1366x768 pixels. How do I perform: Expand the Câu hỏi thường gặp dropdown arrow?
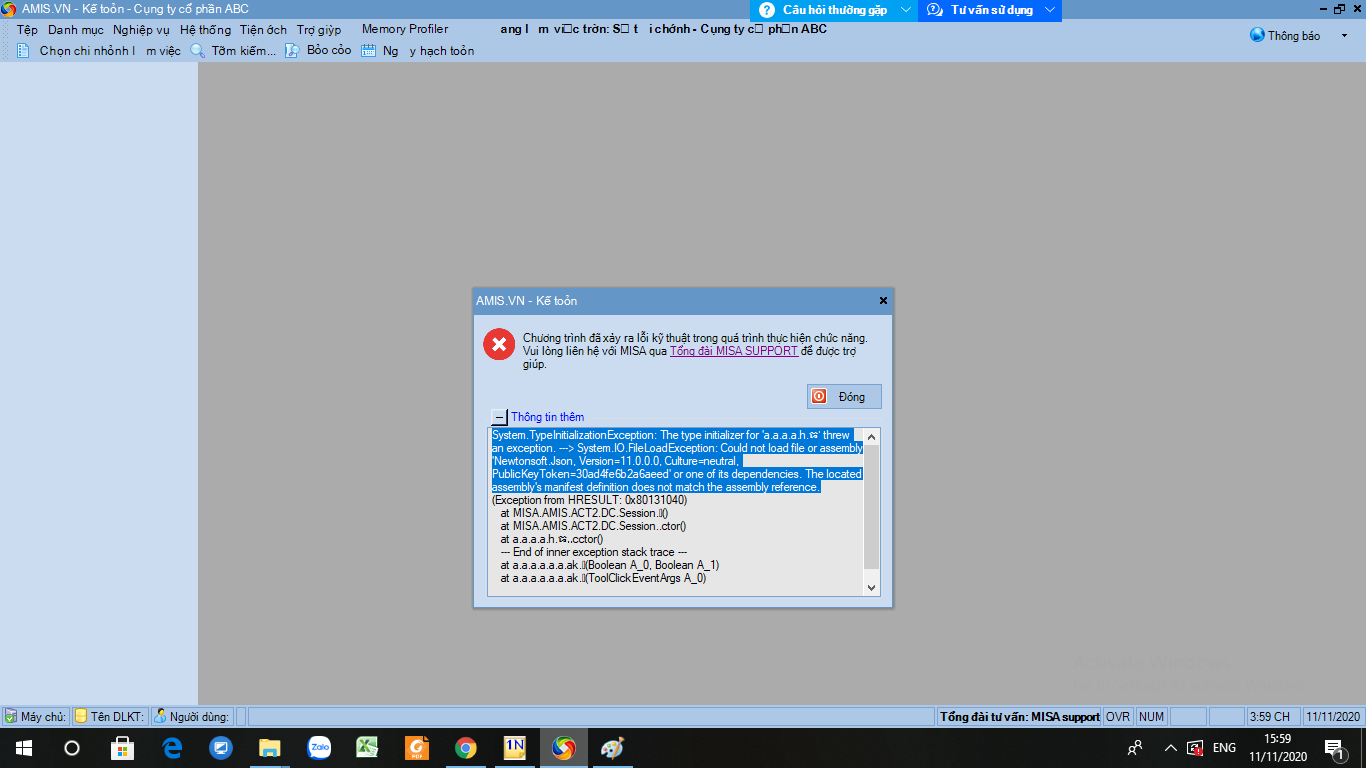pyautogui.click(x=905, y=10)
